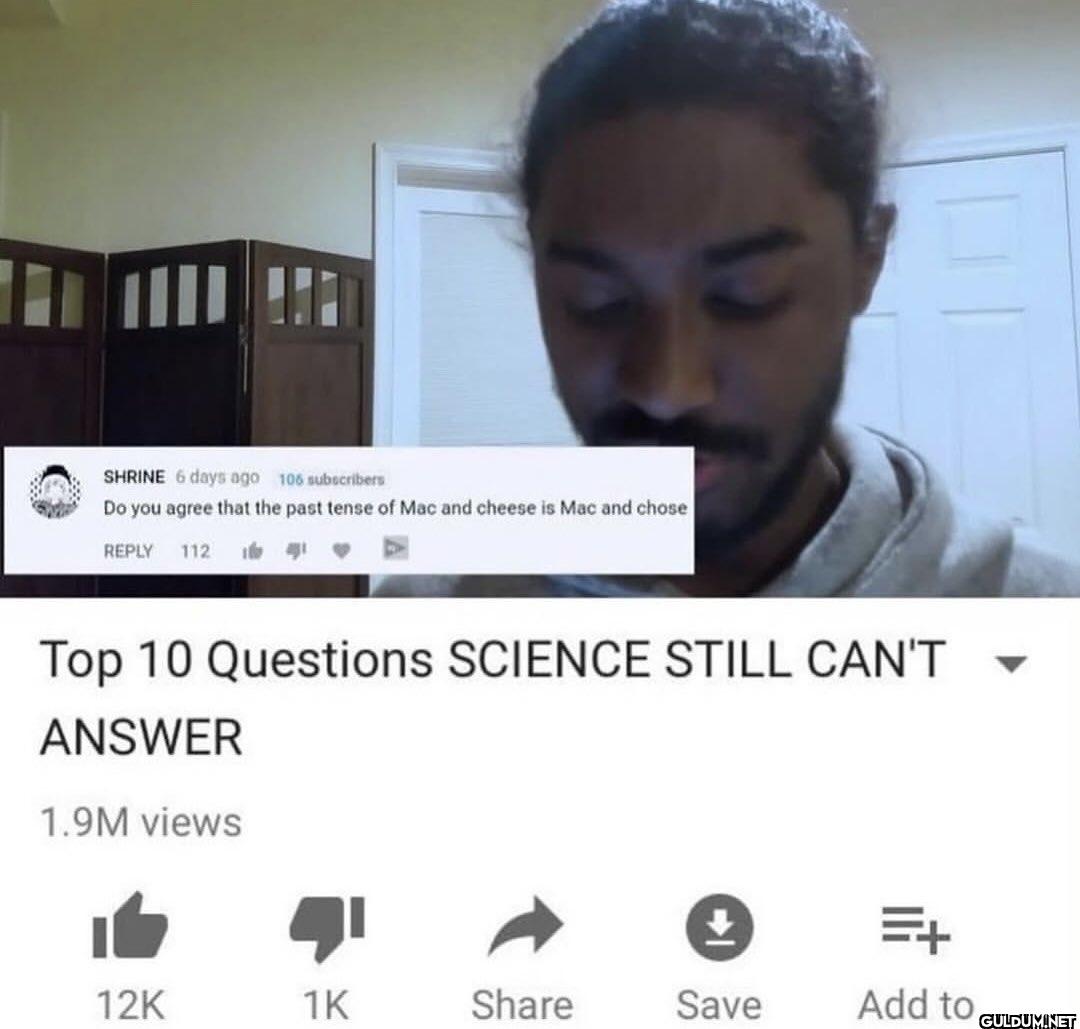Click the 6 days ago timestamp
This screenshot has height=1029, width=1080.
tap(218, 477)
